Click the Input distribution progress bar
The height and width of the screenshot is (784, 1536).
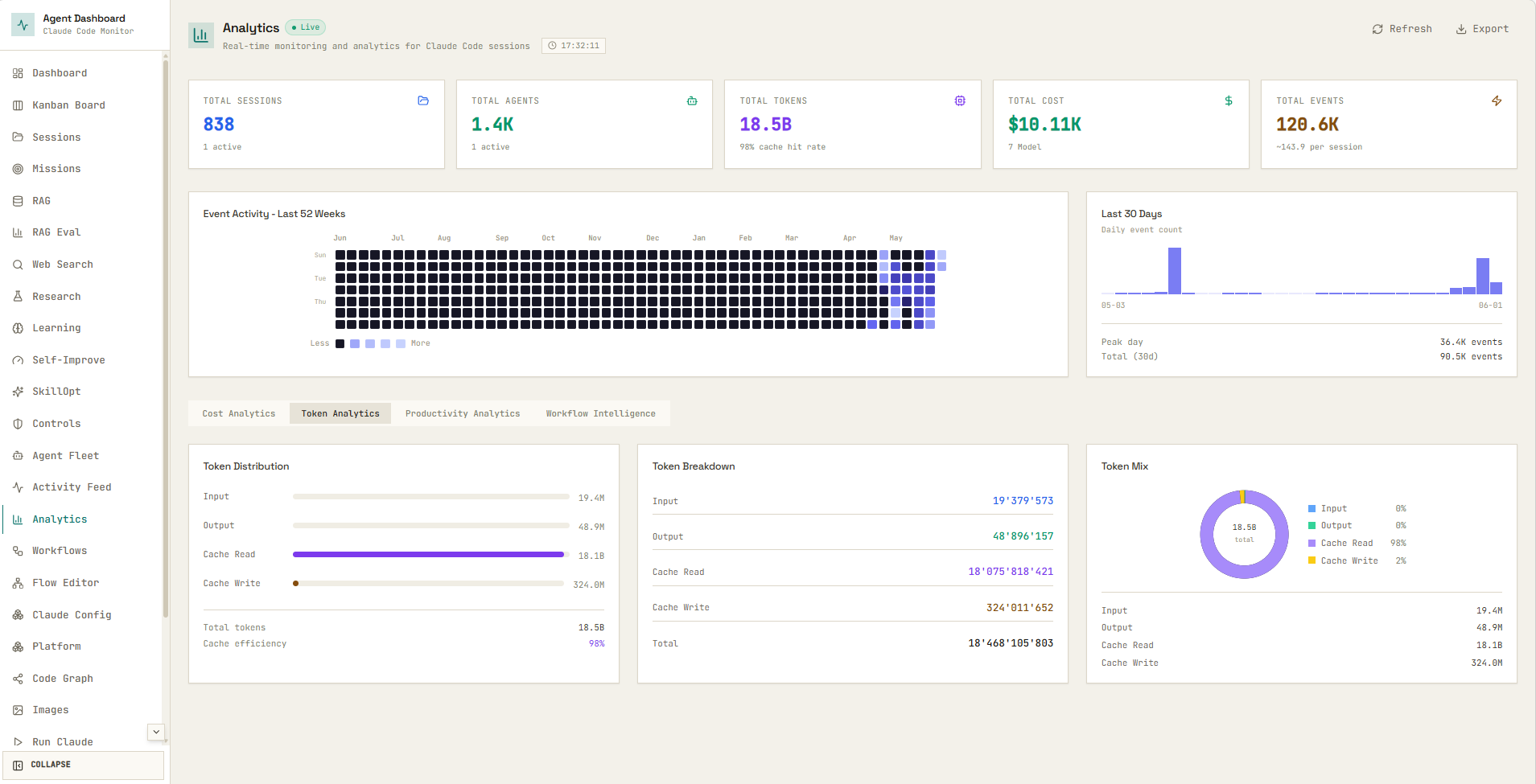(431, 496)
